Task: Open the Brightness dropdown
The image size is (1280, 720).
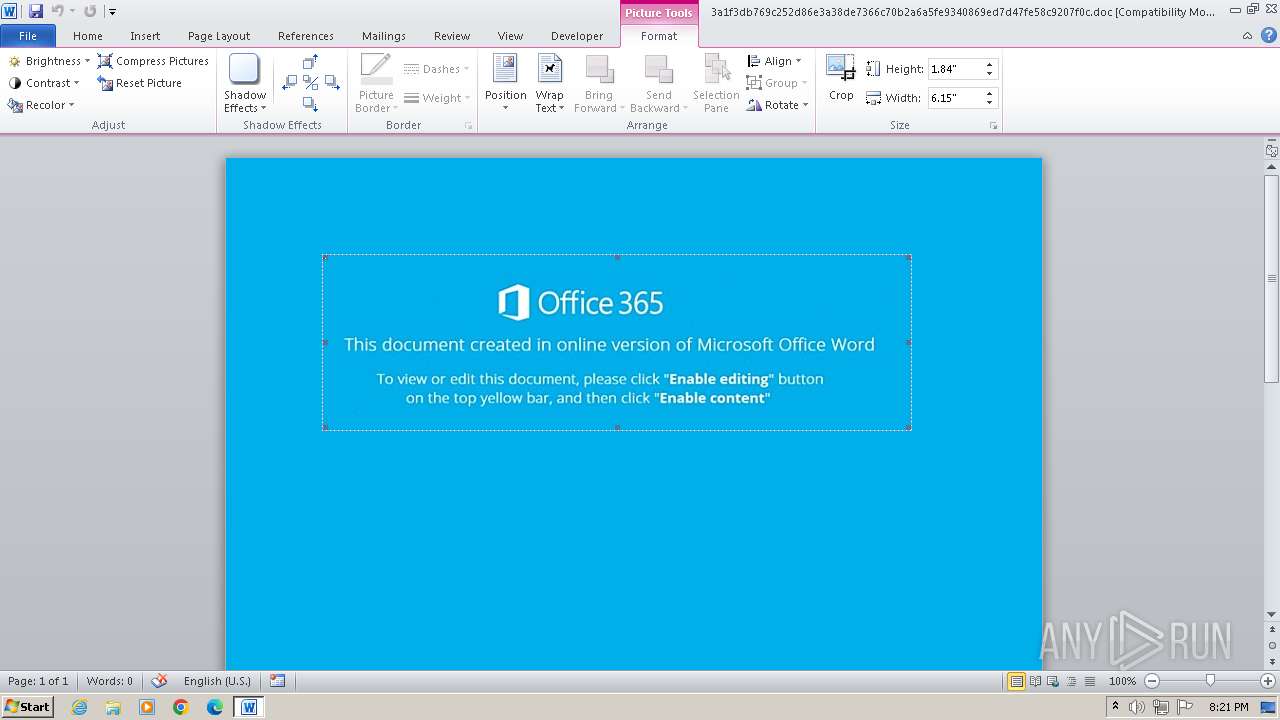Action: click(x=49, y=61)
